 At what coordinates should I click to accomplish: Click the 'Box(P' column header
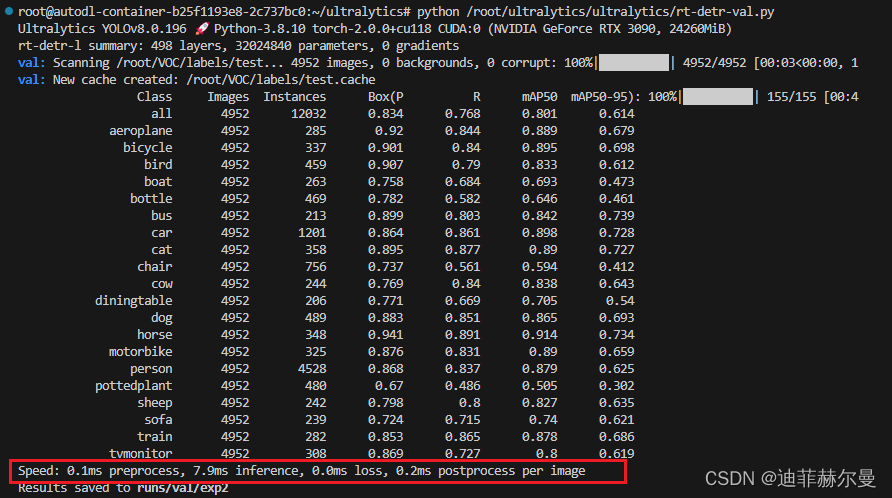click(x=385, y=97)
